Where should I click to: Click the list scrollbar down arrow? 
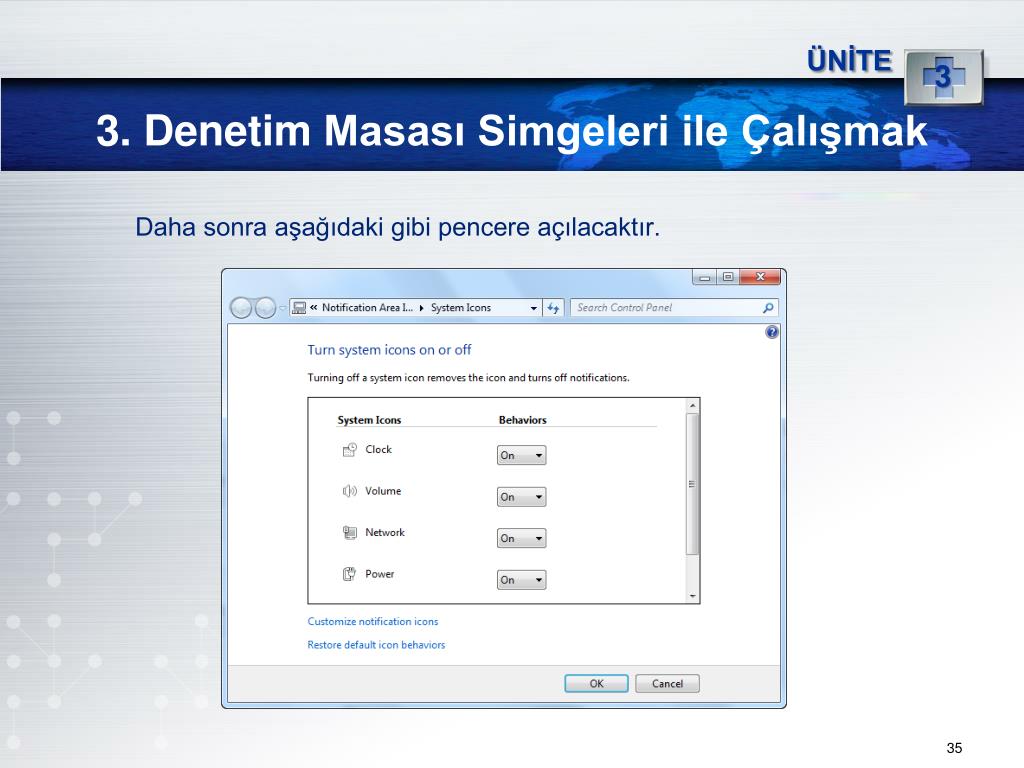[x=693, y=596]
